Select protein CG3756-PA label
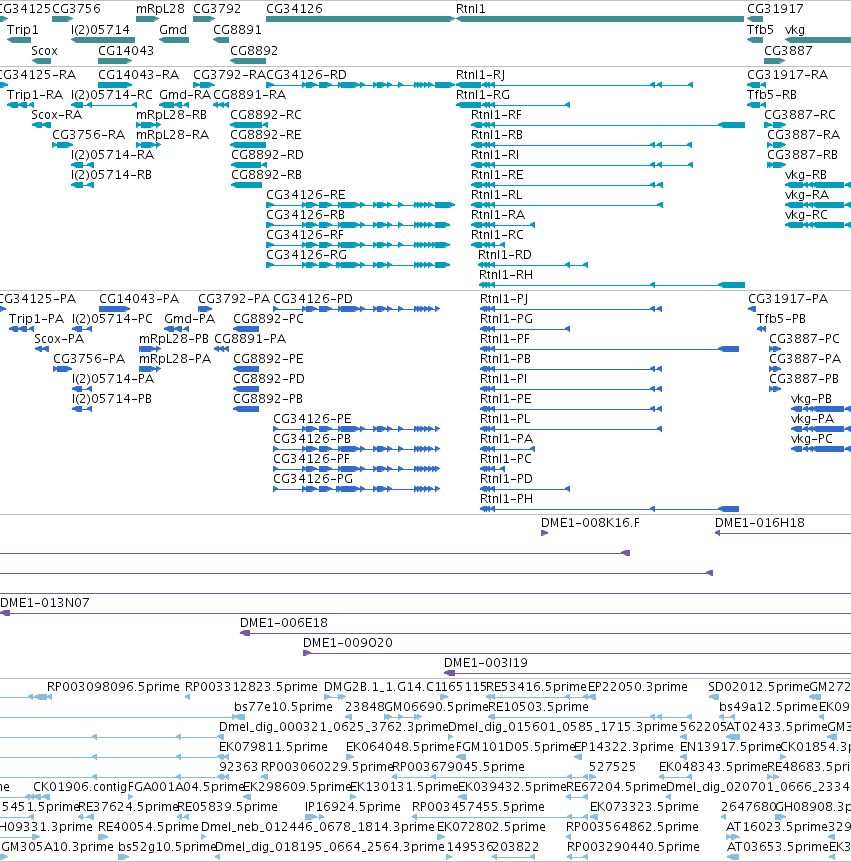851x862 pixels. 89,359
